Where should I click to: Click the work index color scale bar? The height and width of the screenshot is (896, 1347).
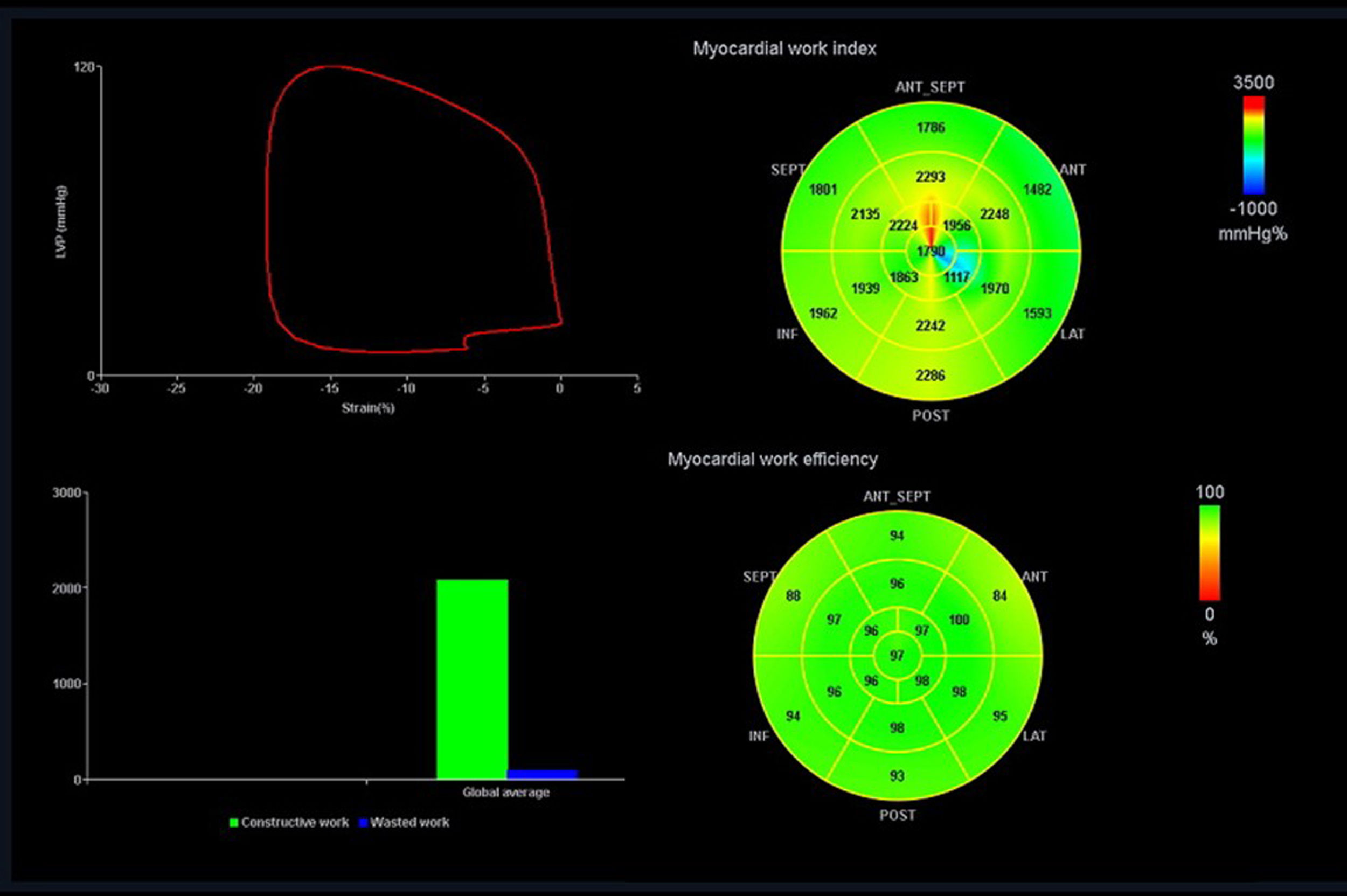1253,145
